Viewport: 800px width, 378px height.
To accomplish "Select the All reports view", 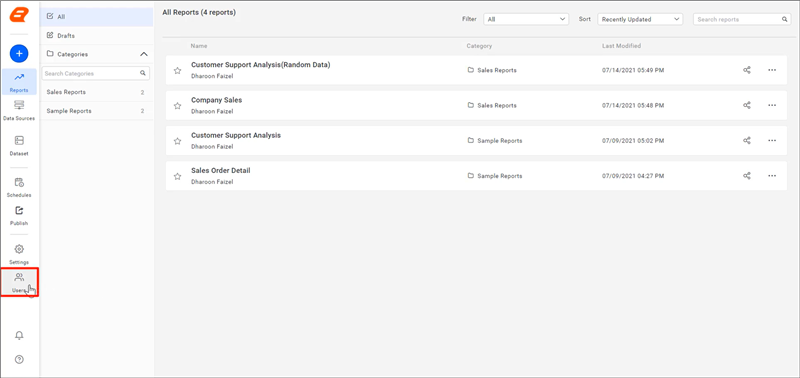I will [x=96, y=17].
